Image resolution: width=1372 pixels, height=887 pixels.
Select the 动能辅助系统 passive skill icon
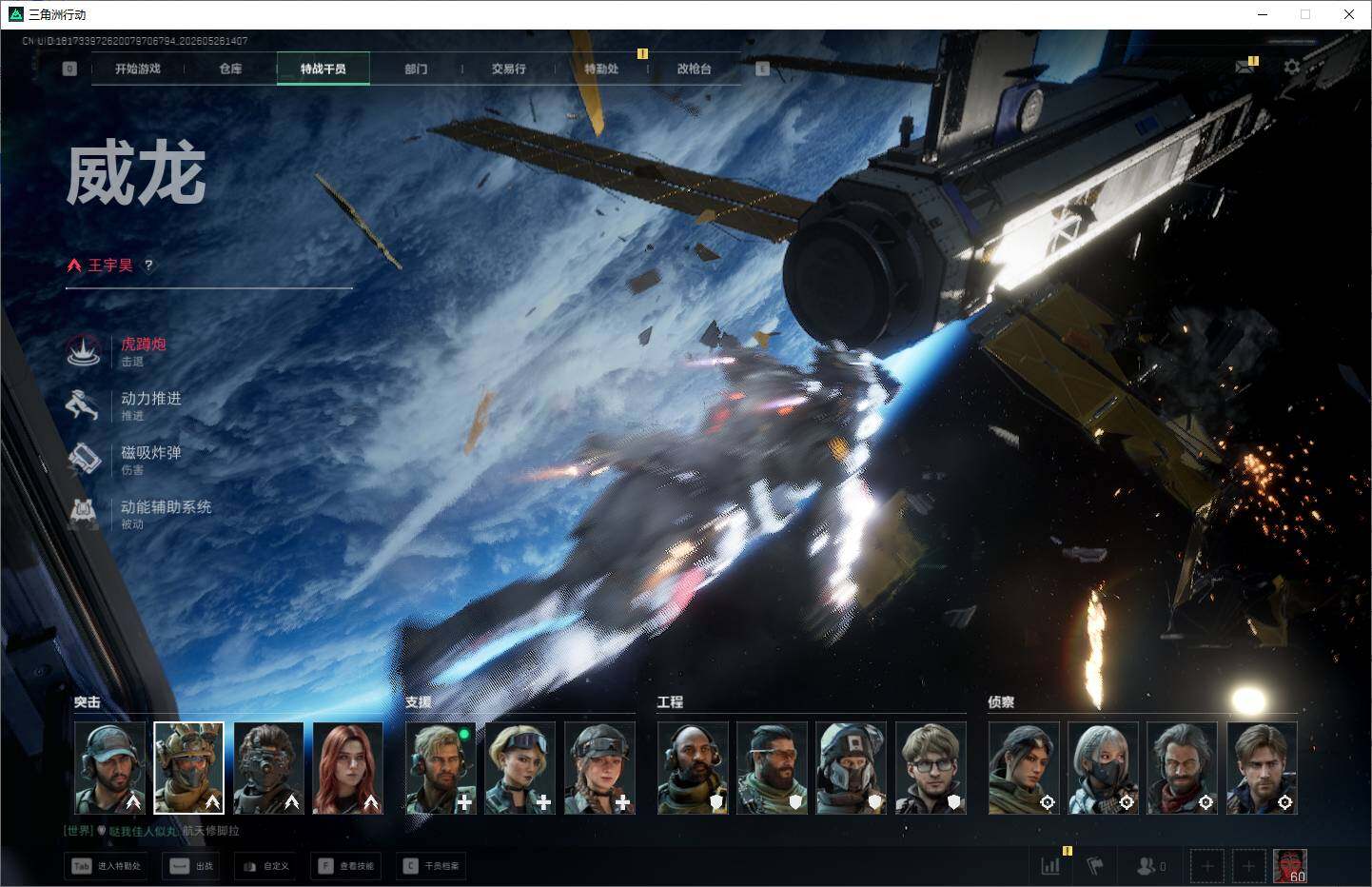click(x=84, y=514)
